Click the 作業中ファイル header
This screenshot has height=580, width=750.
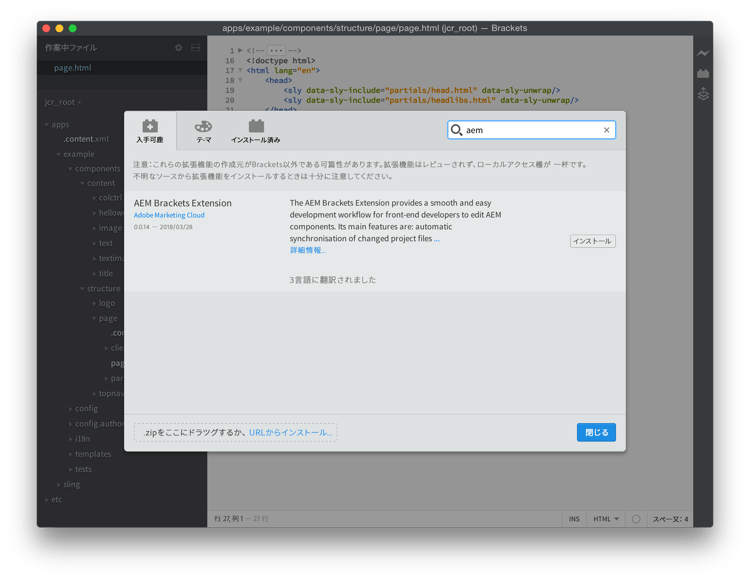point(71,48)
